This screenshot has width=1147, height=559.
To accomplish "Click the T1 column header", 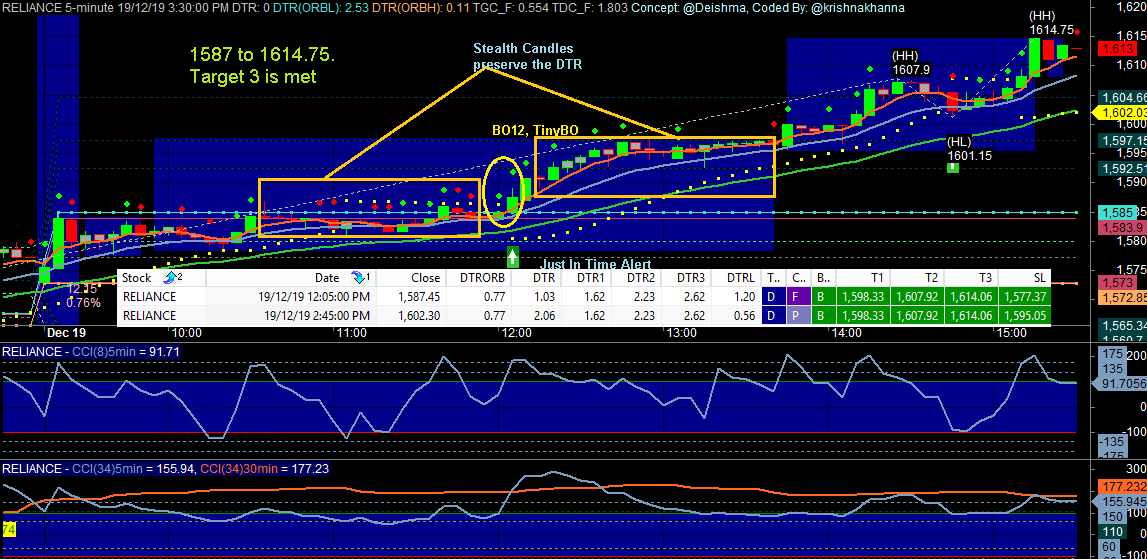I will point(877,278).
